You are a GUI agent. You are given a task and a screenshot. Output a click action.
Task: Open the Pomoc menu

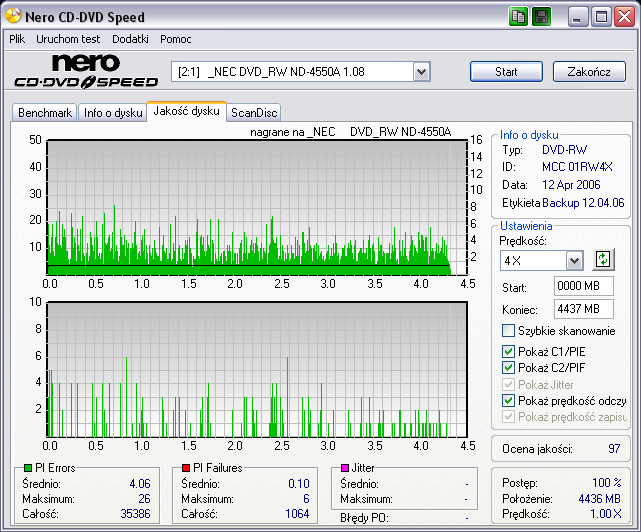tap(176, 39)
